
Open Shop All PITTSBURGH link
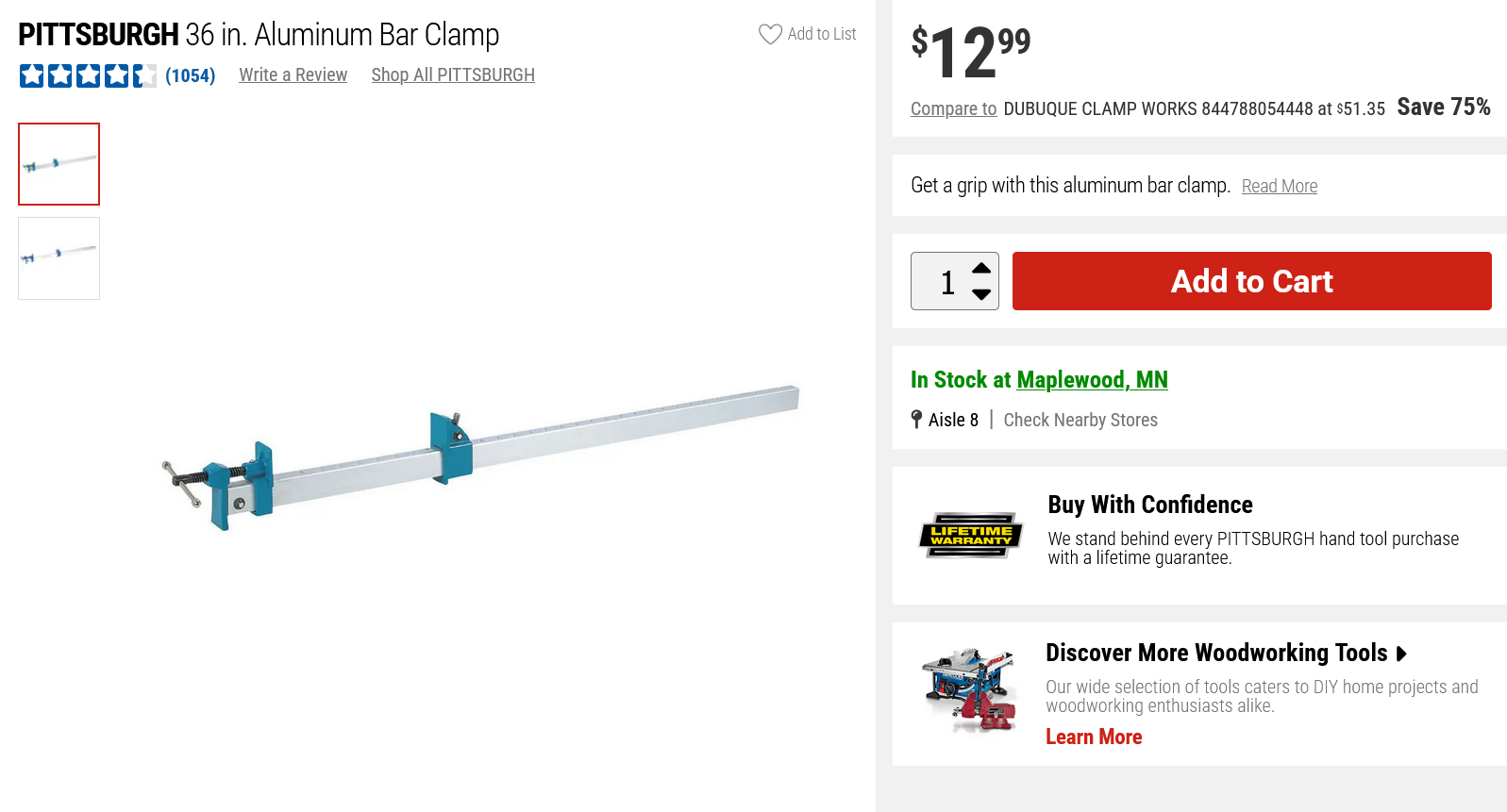click(x=453, y=75)
